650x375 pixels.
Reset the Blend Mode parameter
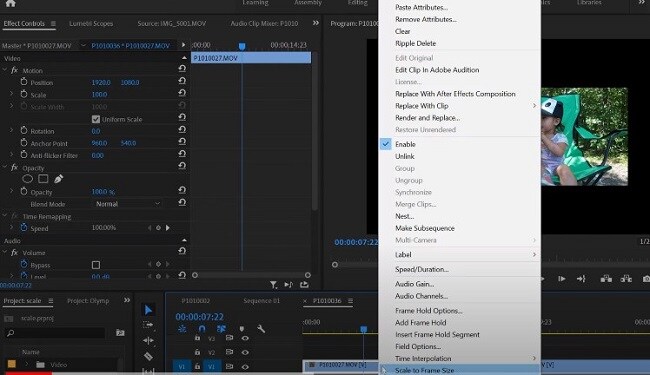(x=182, y=202)
